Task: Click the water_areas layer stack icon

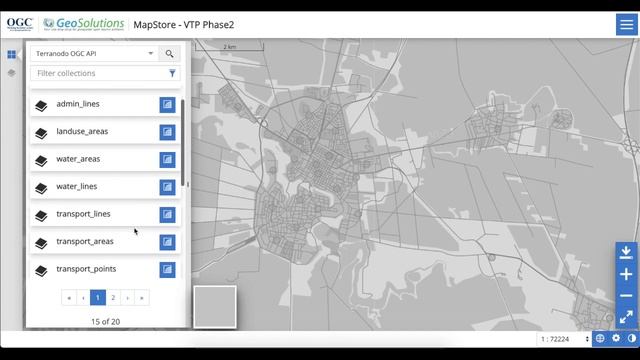Action: 41,161
